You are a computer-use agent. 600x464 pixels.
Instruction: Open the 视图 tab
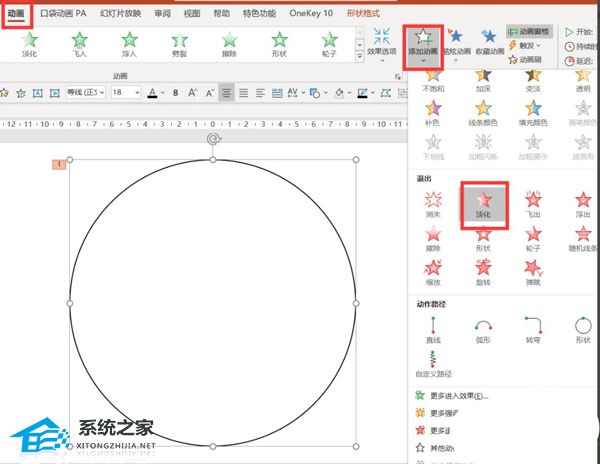192,13
